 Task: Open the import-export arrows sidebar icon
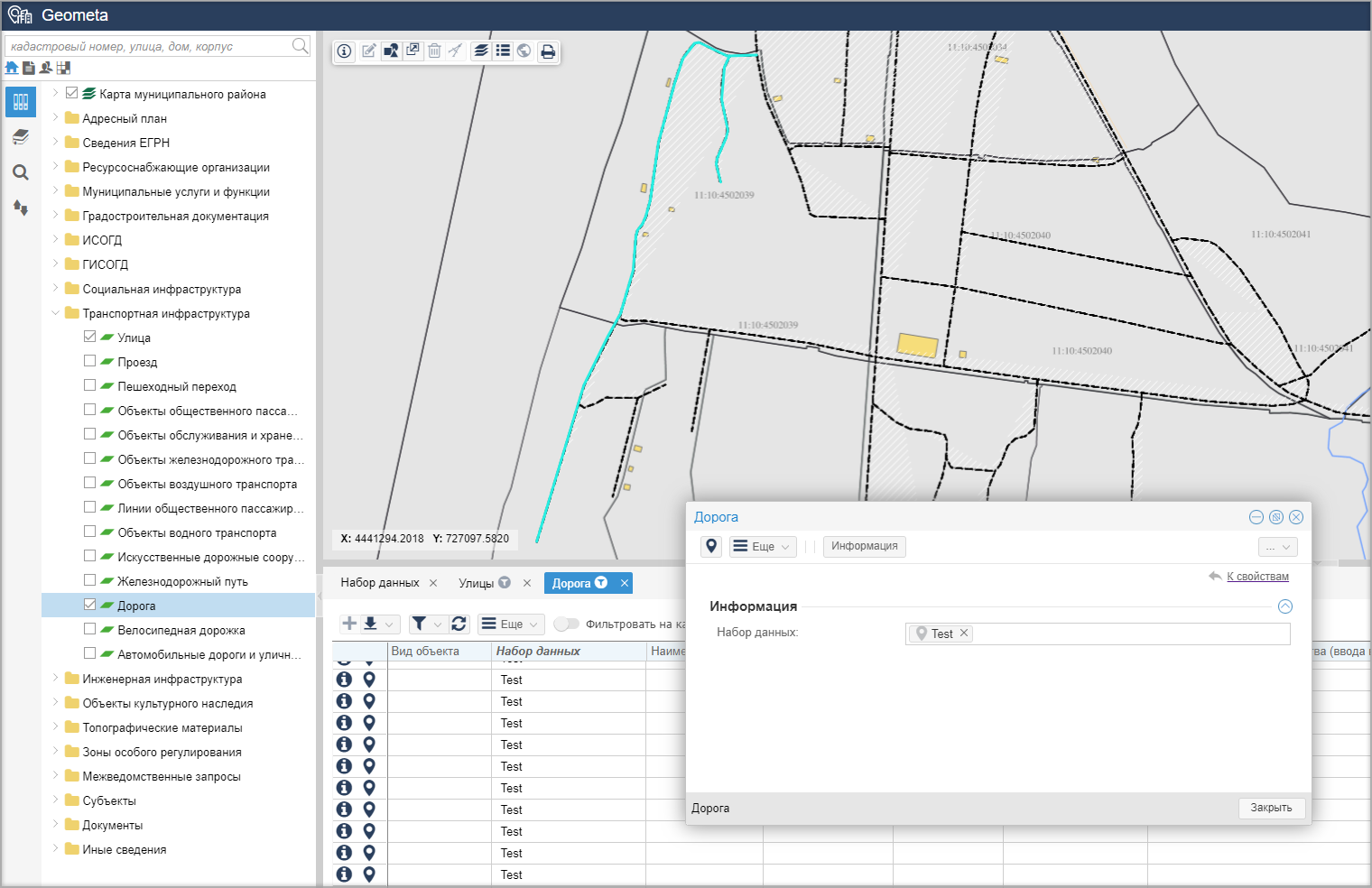21,208
